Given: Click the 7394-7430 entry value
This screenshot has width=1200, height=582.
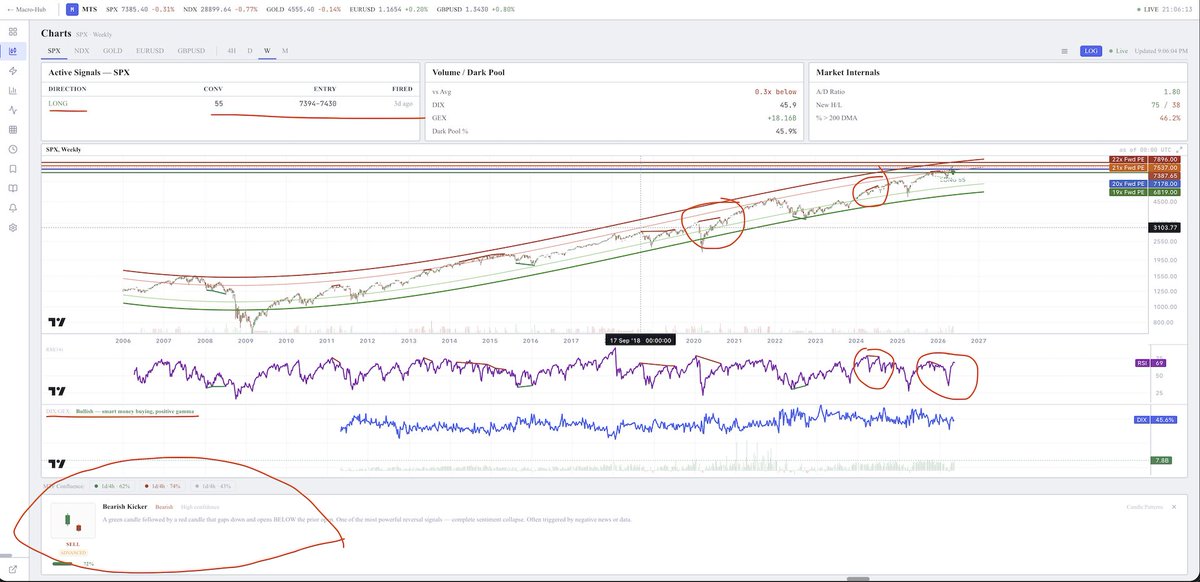Looking at the screenshot, I should coord(318,104).
